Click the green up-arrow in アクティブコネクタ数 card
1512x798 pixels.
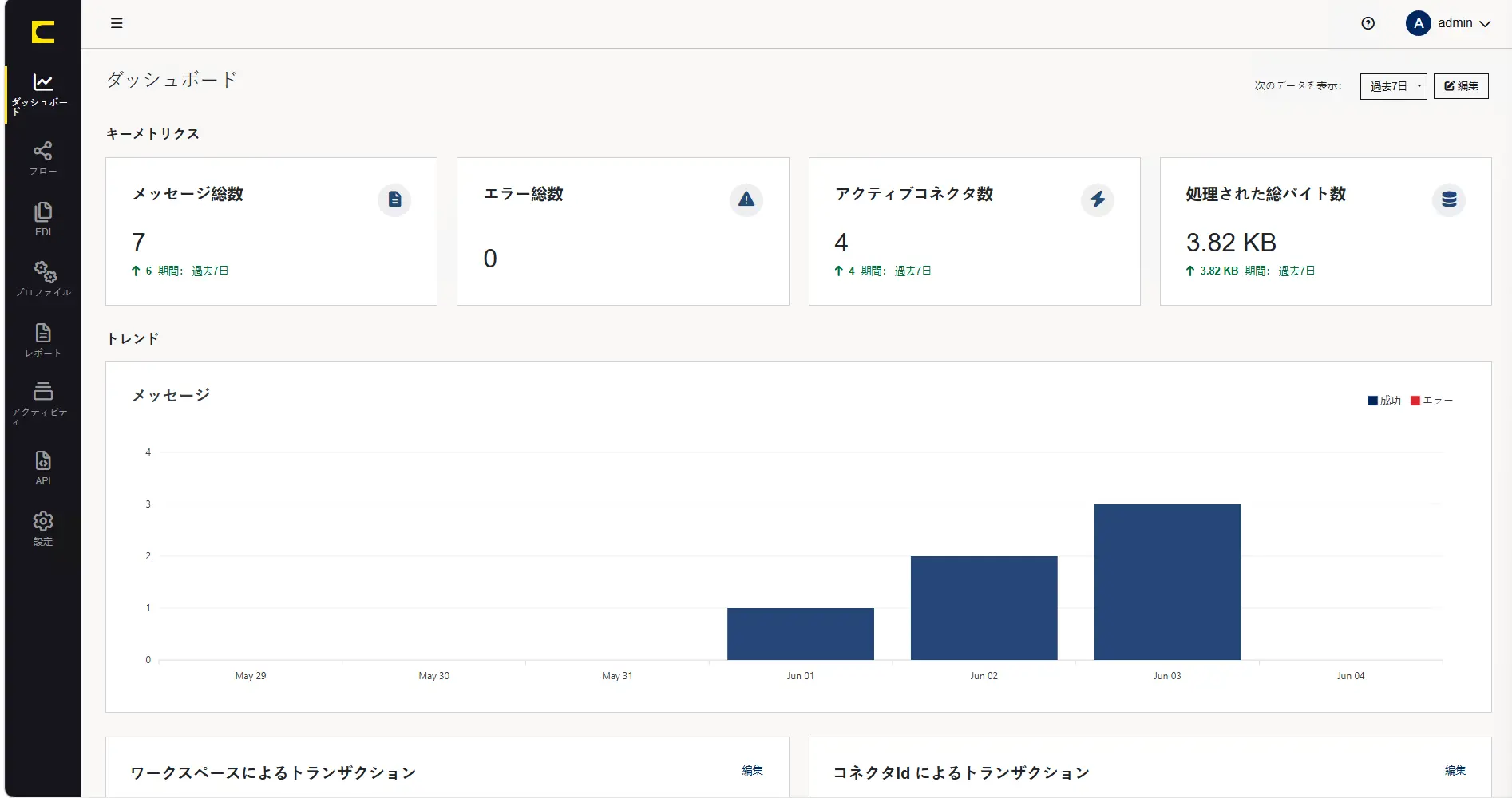tap(839, 271)
